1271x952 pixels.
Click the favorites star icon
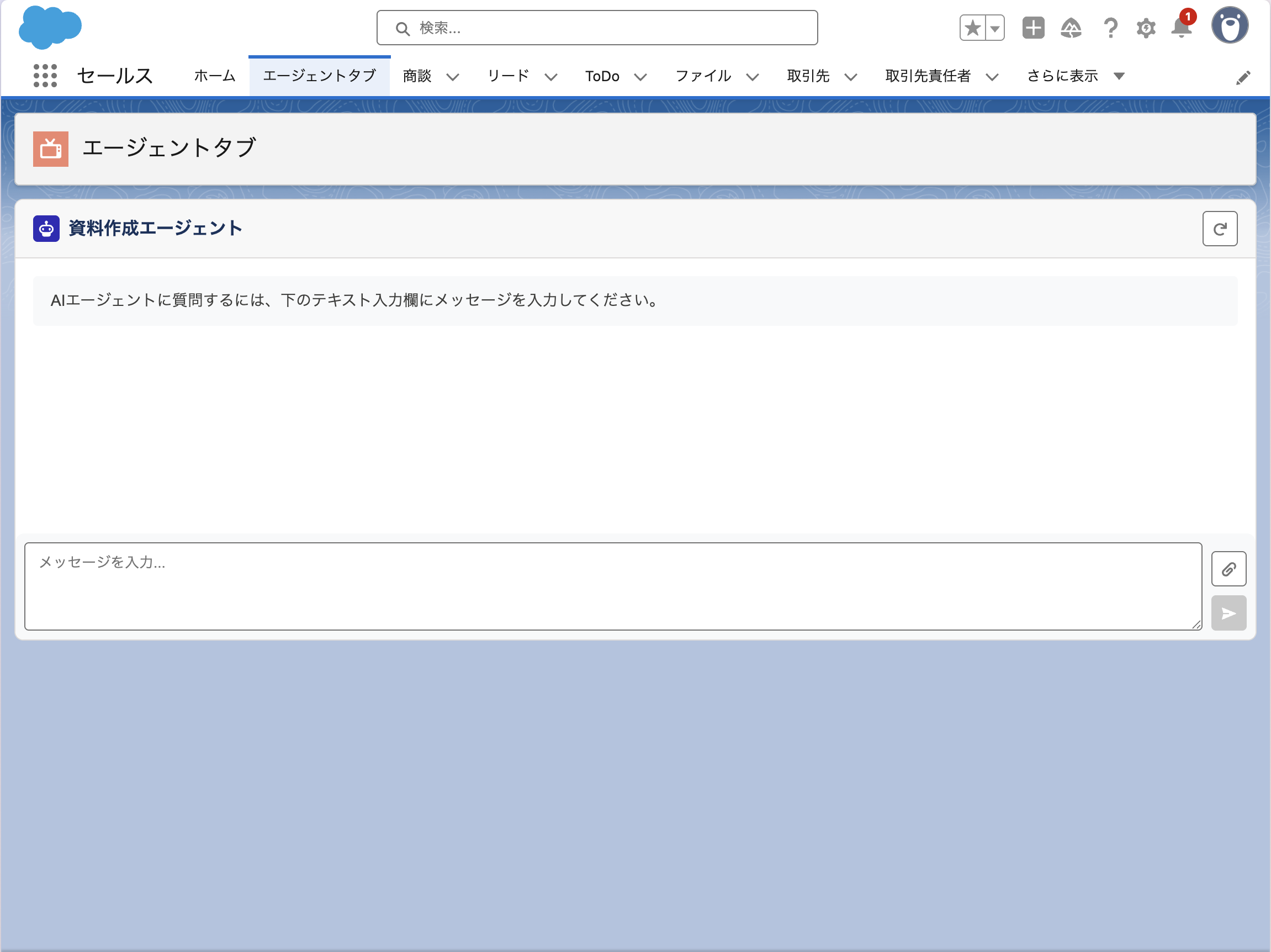click(x=972, y=28)
